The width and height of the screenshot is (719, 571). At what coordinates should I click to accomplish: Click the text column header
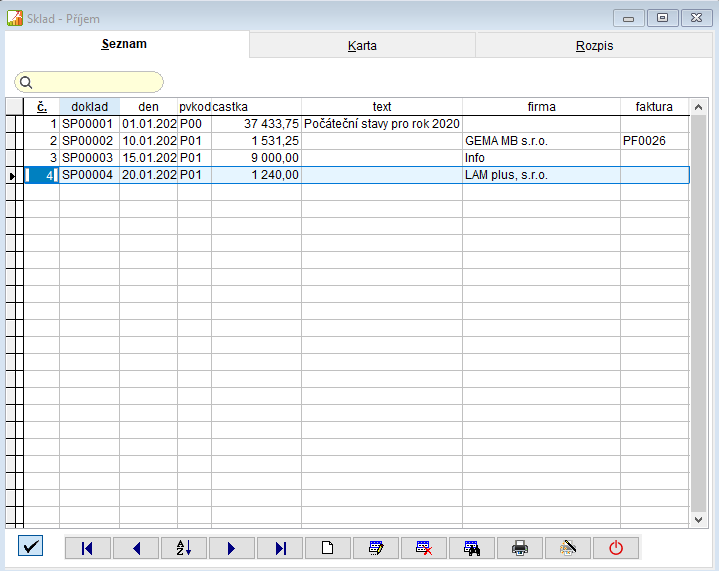[382, 107]
